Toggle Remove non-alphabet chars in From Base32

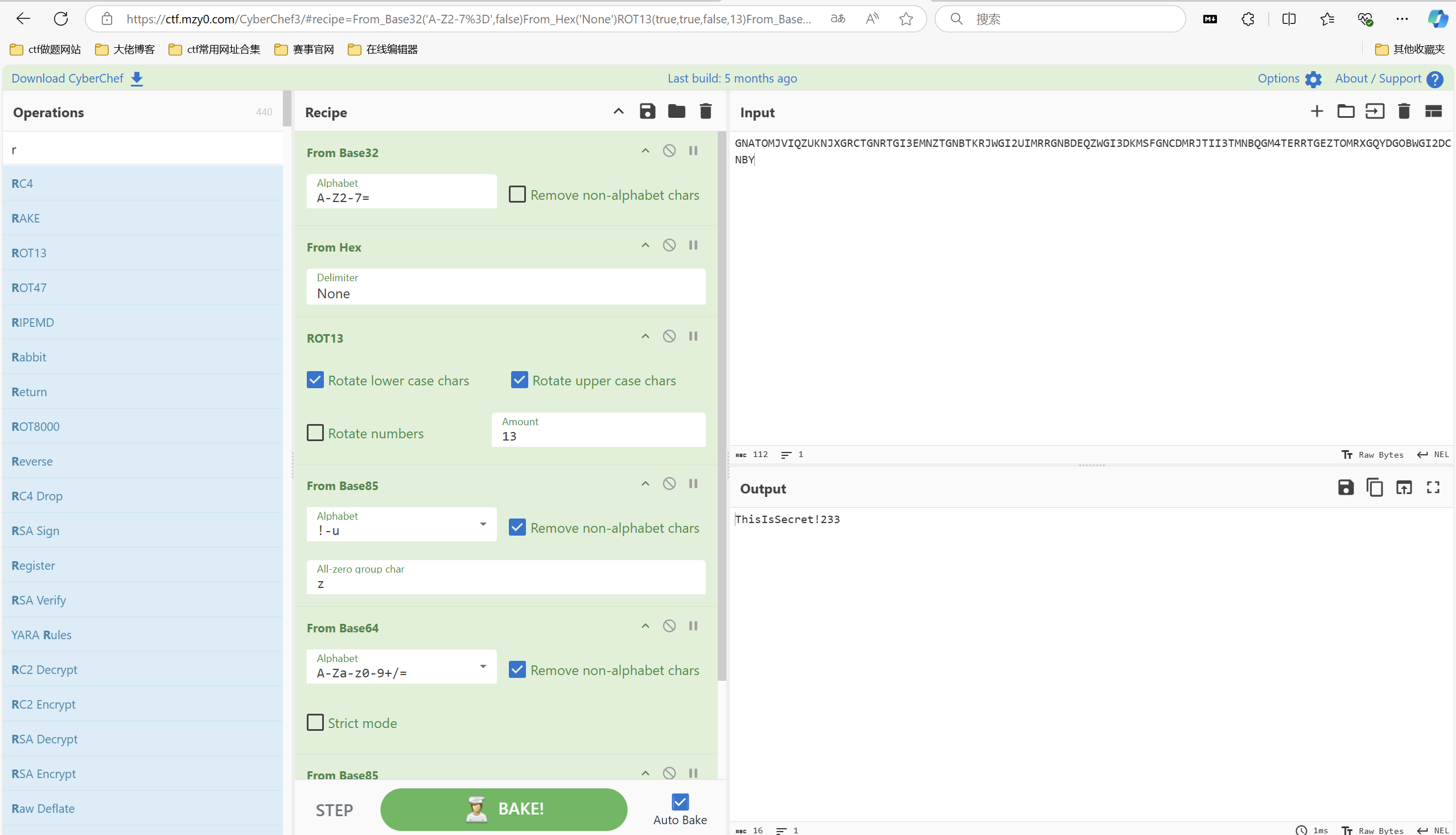pos(517,195)
